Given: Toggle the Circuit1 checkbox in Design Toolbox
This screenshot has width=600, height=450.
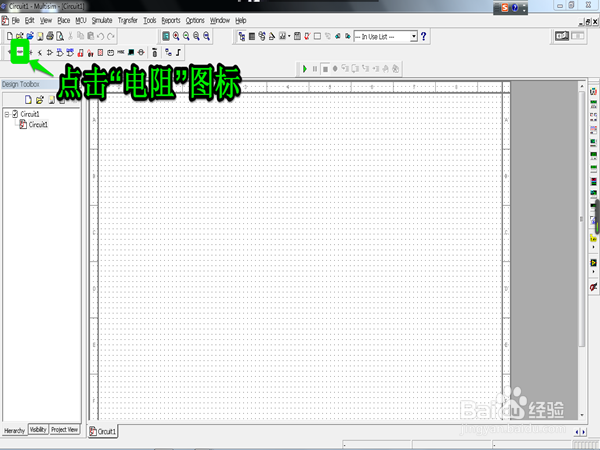Looking at the screenshot, I should pyautogui.click(x=15, y=114).
